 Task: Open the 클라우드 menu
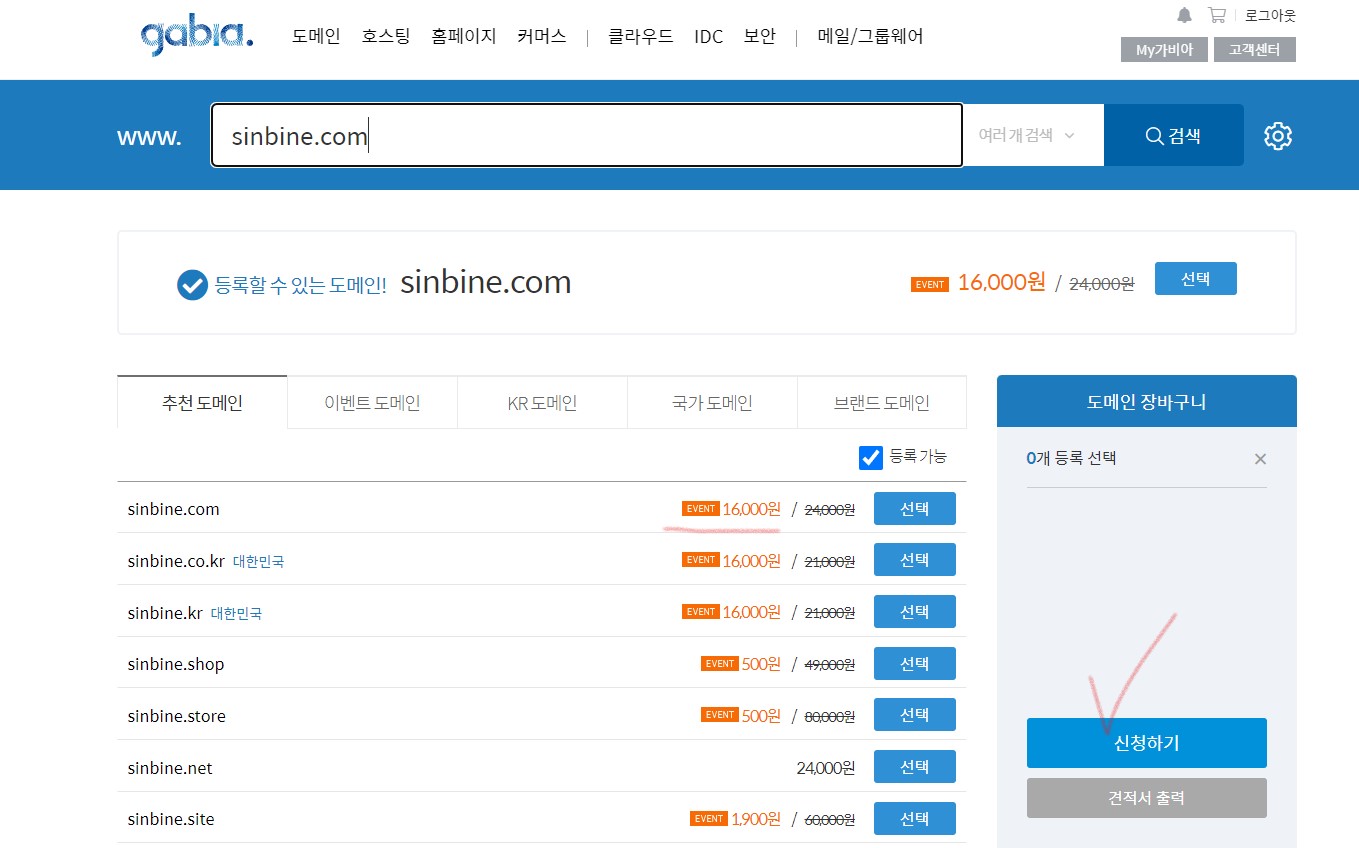click(641, 37)
